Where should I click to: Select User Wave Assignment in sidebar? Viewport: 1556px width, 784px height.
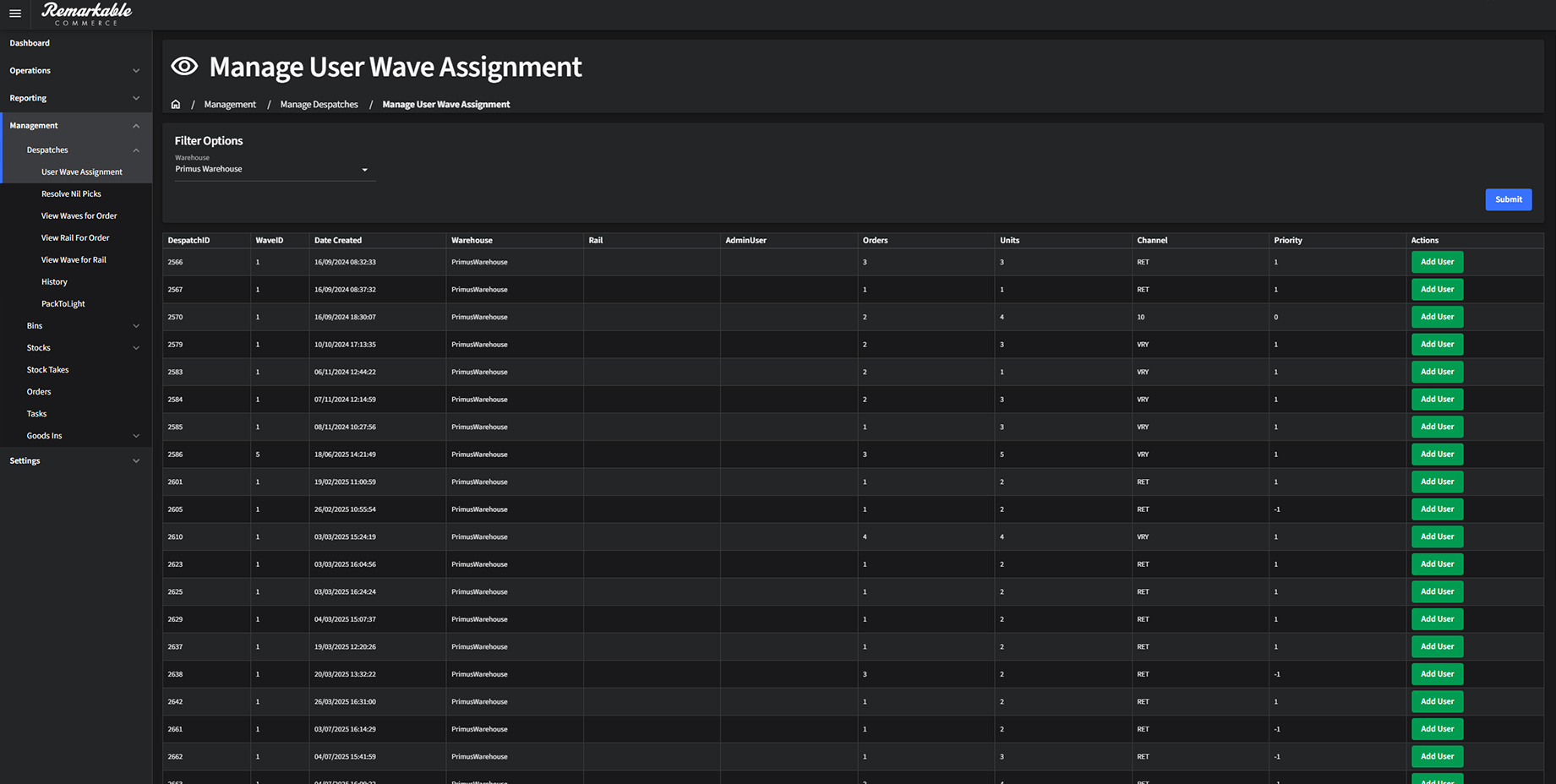pos(82,172)
